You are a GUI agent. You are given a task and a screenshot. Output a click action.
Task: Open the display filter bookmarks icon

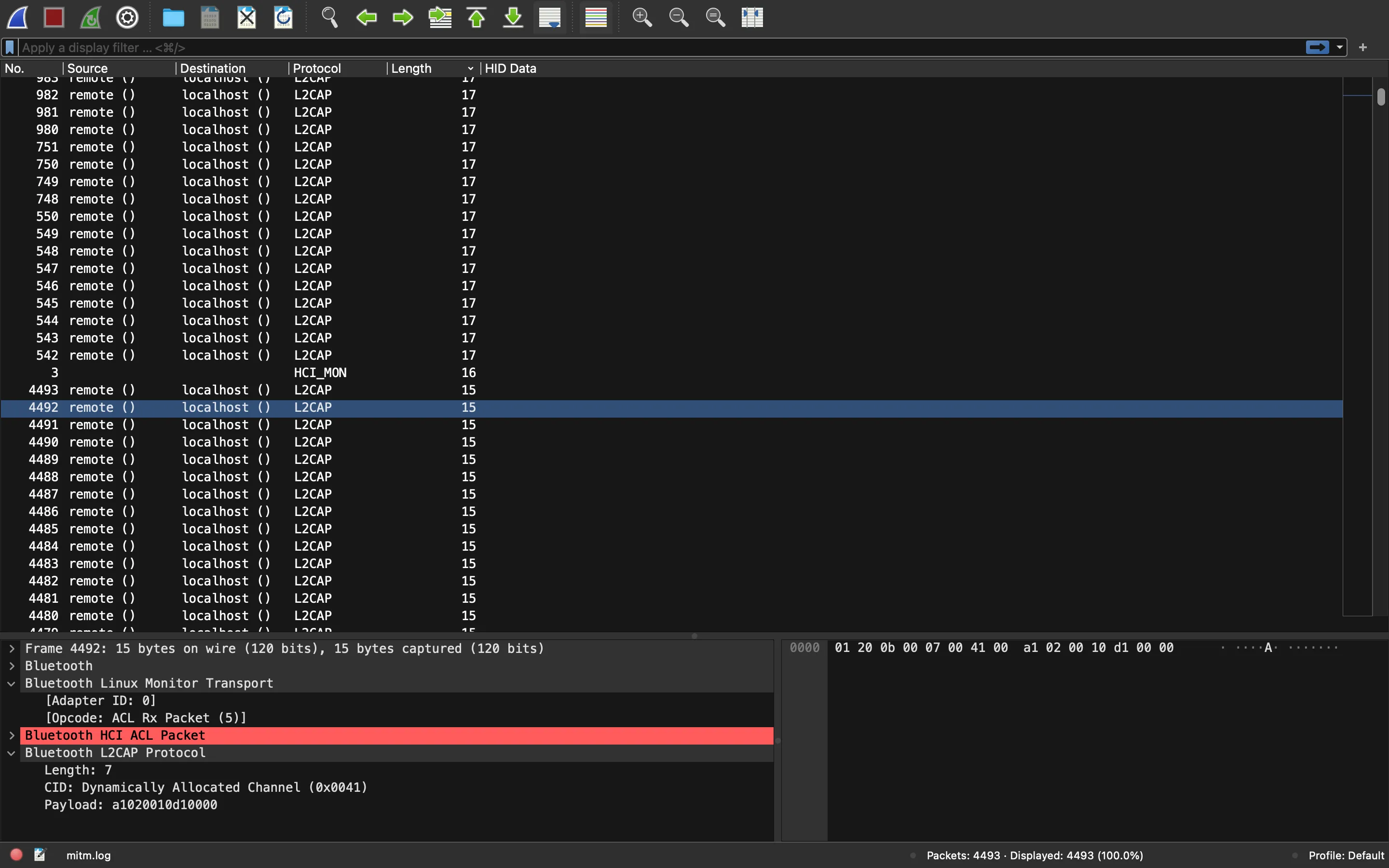[10, 47]
